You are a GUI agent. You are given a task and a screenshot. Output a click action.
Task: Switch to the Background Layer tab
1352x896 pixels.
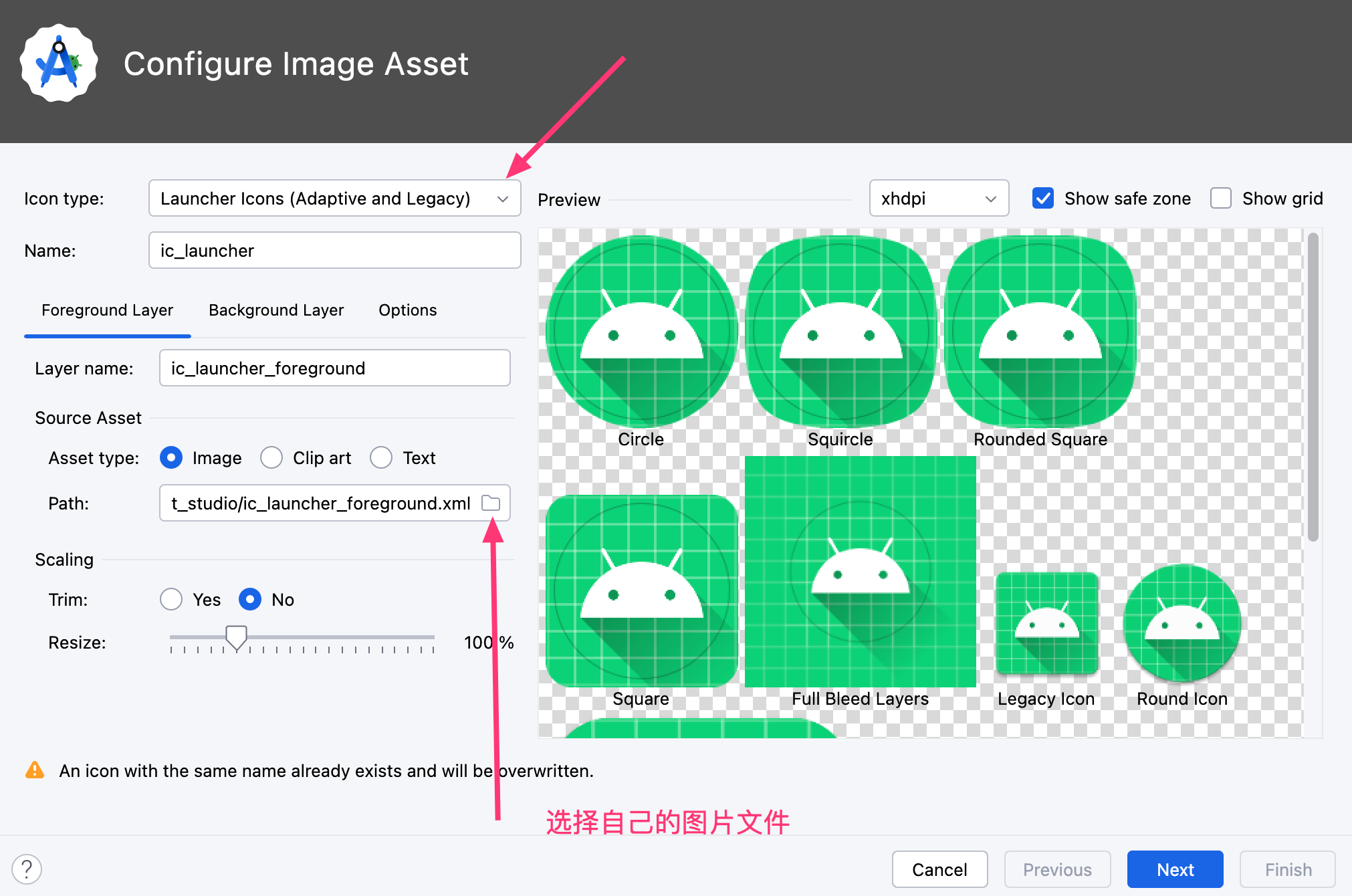[276, 310]
